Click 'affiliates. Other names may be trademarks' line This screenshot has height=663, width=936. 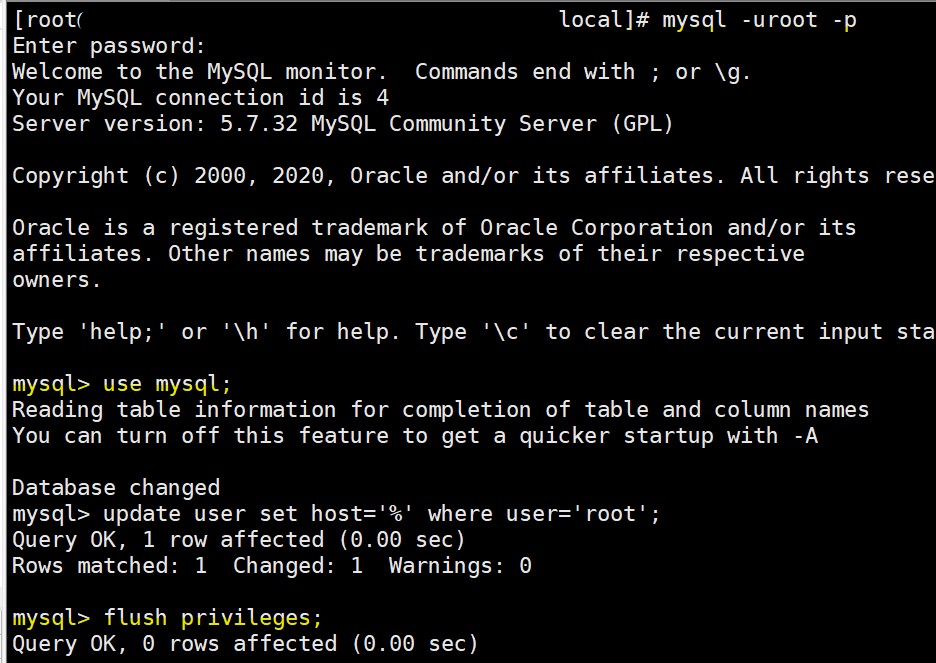[408, 254]
